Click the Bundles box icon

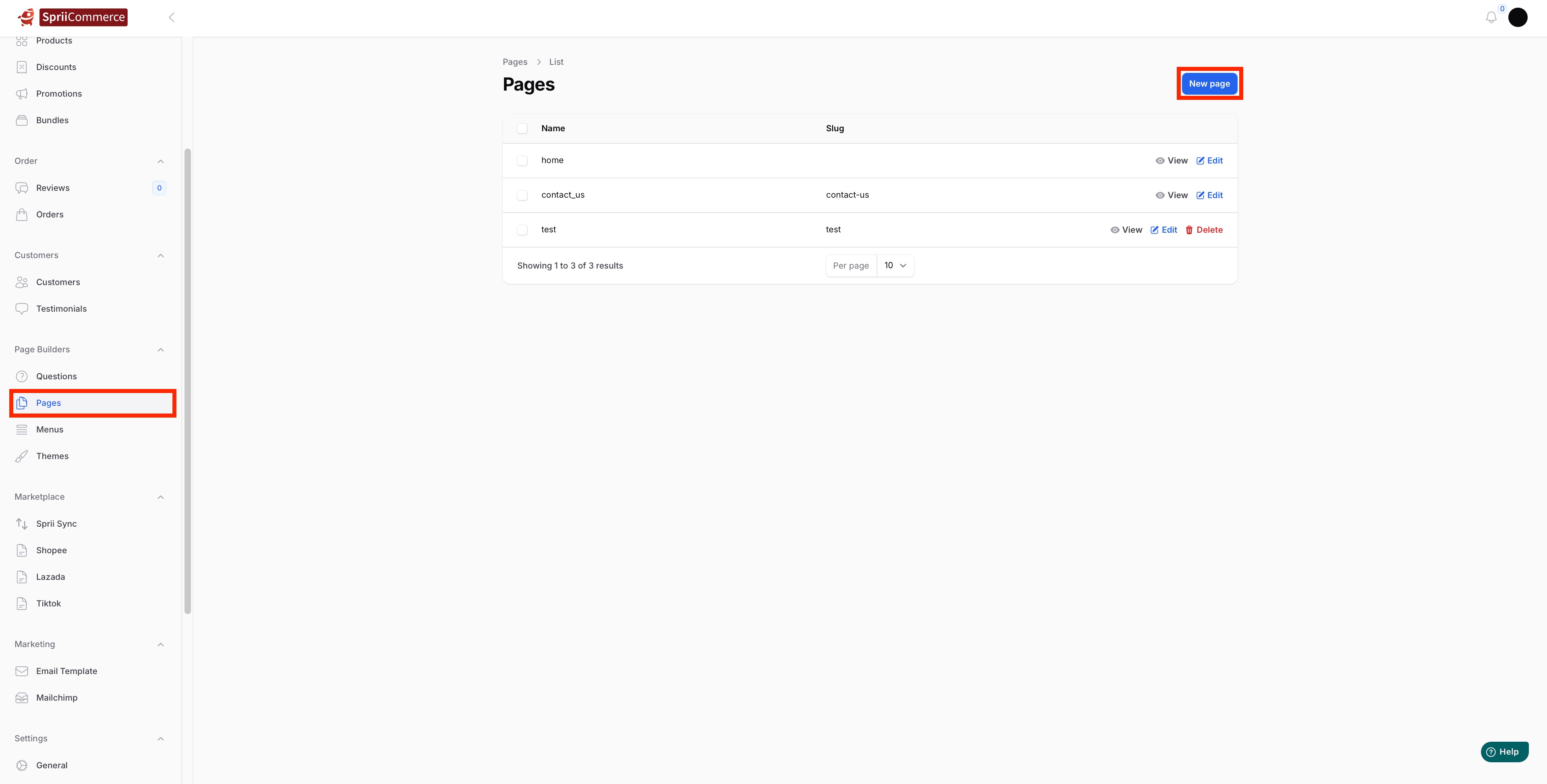pyautogui.click(x=22, y=120)
